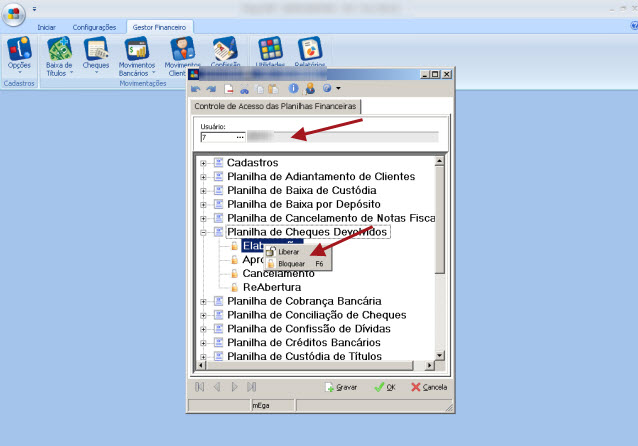
Task: Collapse the Planilha de Cheques Devolvidos node
Action: 204,232
